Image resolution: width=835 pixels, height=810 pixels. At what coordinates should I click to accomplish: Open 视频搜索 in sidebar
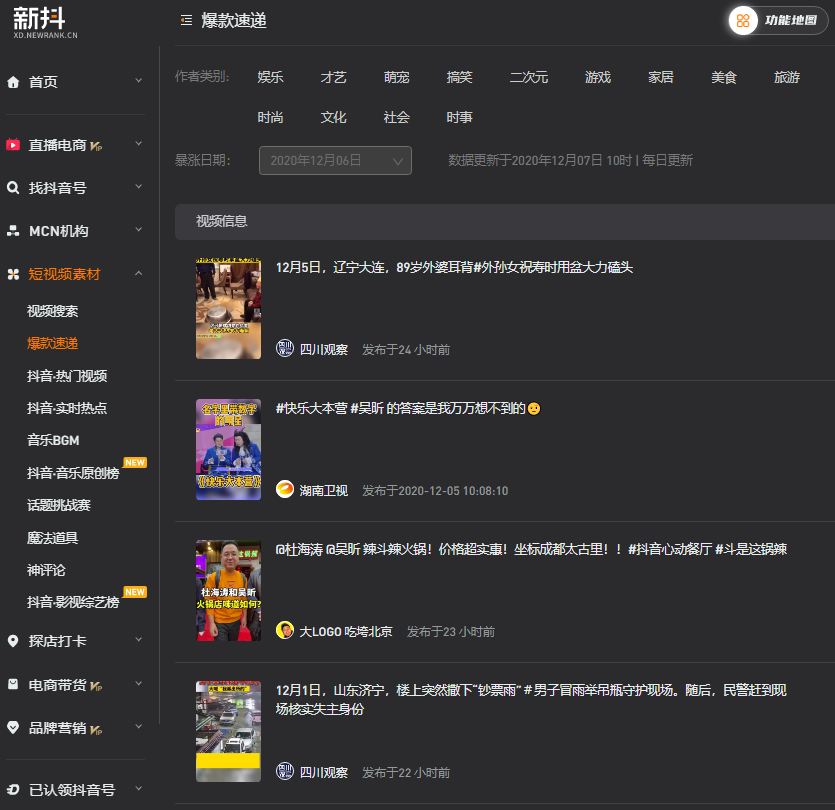click(x=53, y=311)
